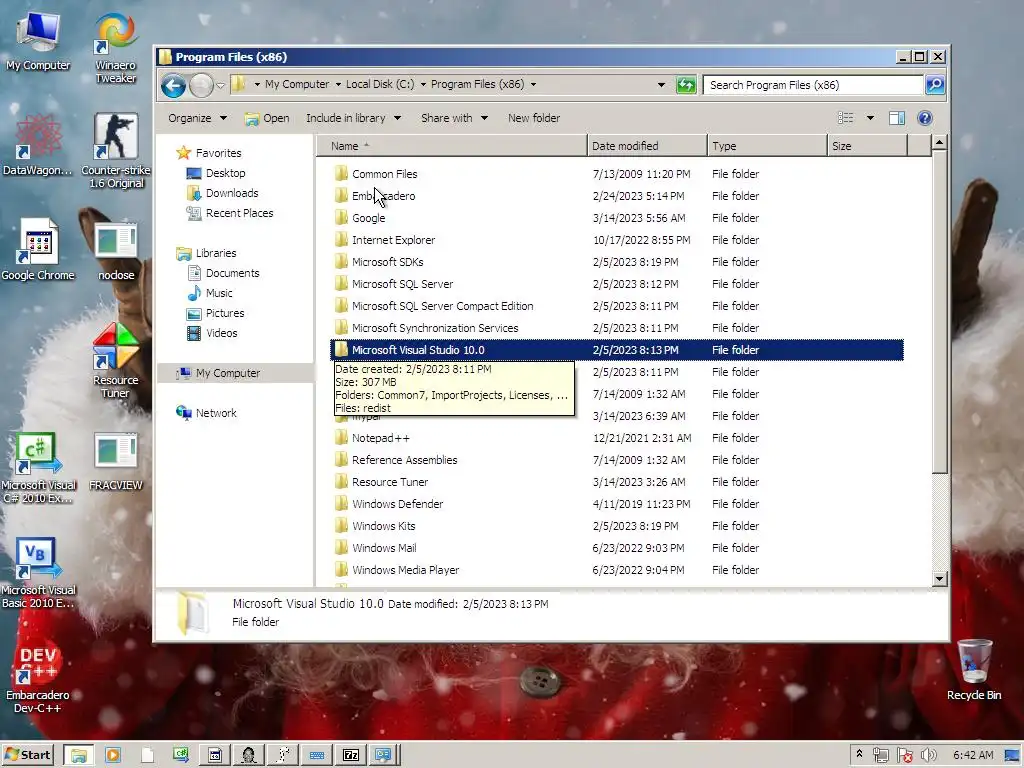Expand the My Computer breadcrumb arrow

pyautogui.click(x=338, y=84)
